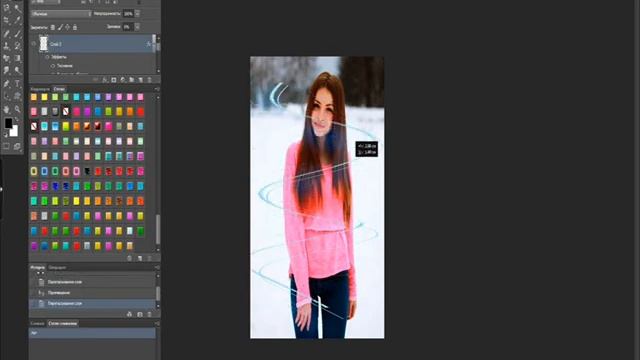Switch to the Стили символов tab
The image size is (640, 360).
pos(62,323)
